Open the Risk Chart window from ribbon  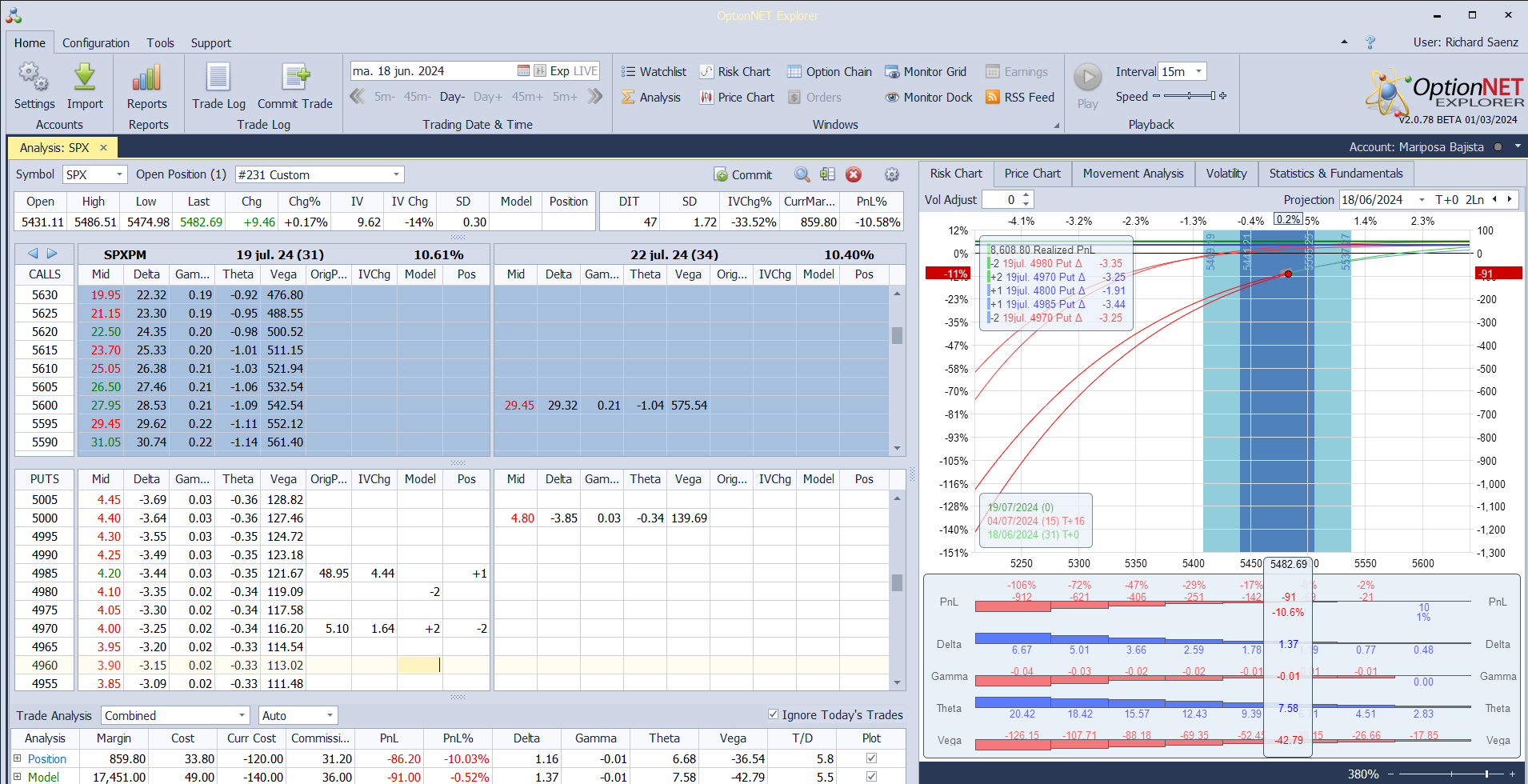tap(734, 71)
